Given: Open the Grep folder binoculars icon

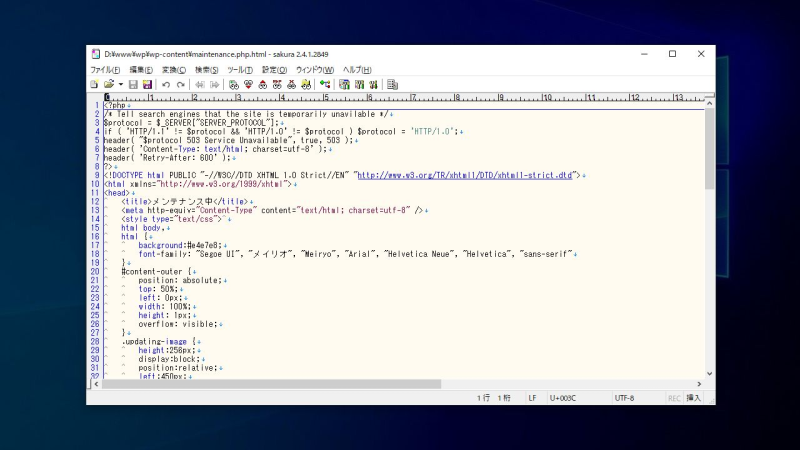Looking at the screenshot, I should point(306,85).
